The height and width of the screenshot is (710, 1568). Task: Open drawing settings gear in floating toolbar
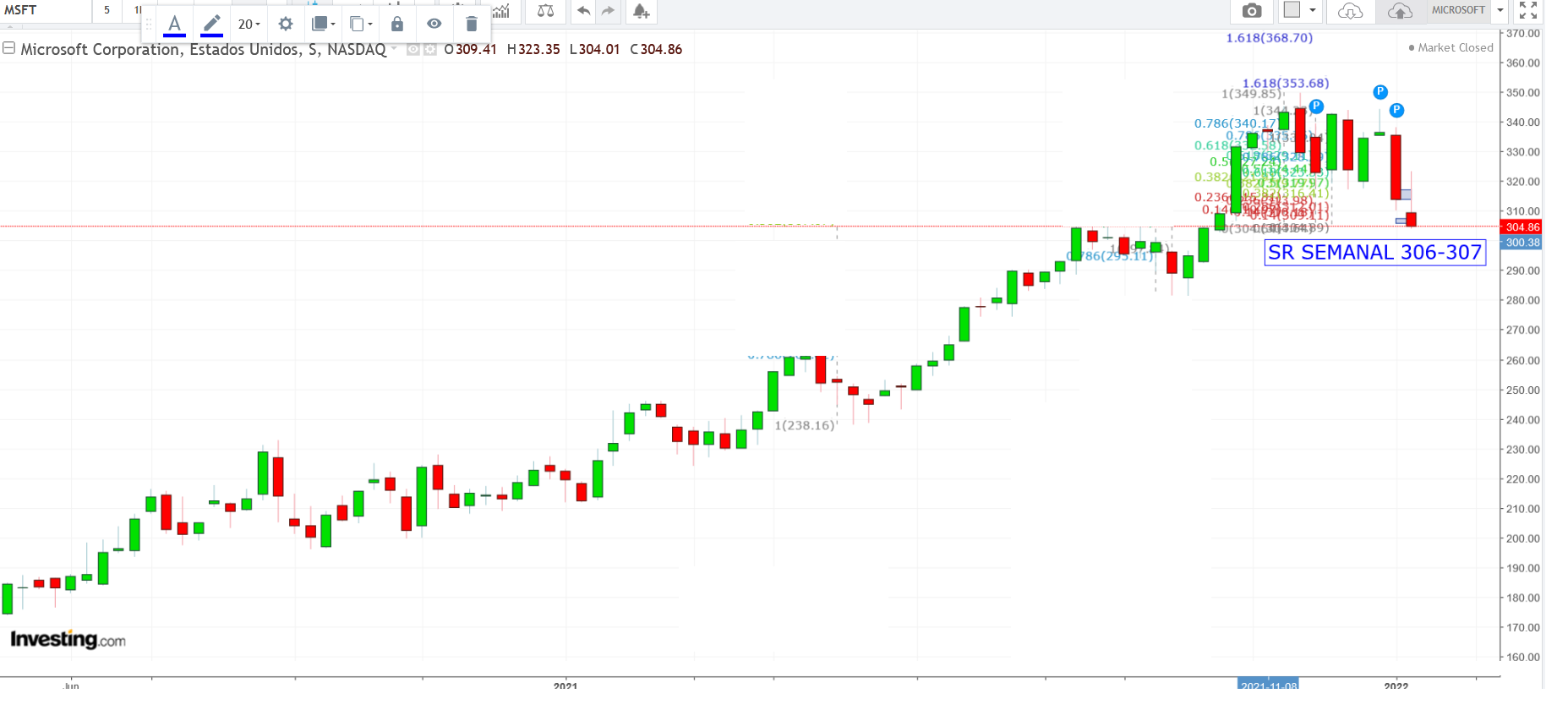[286, 24]
